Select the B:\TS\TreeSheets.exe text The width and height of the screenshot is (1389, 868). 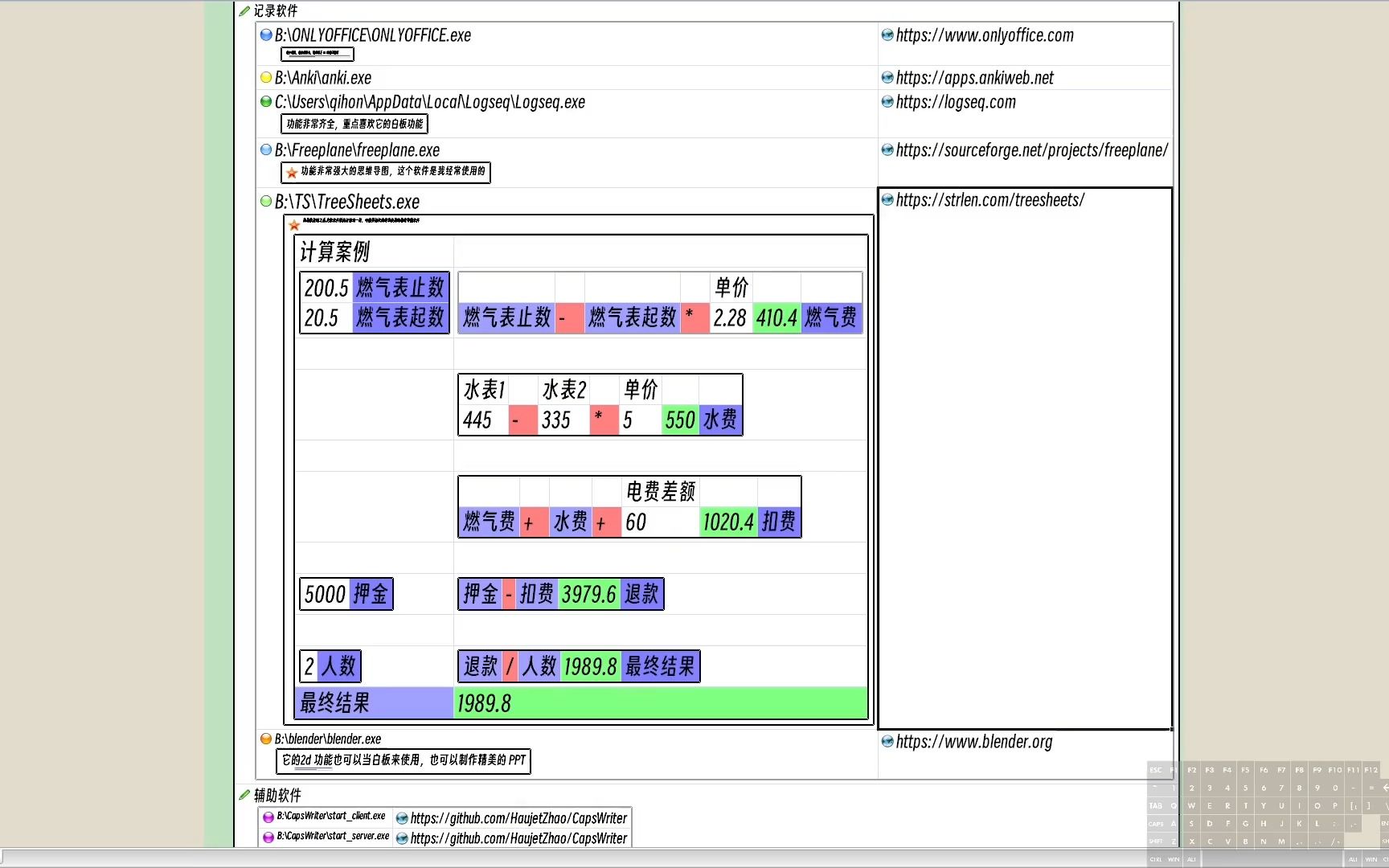(x=347, y=202)
